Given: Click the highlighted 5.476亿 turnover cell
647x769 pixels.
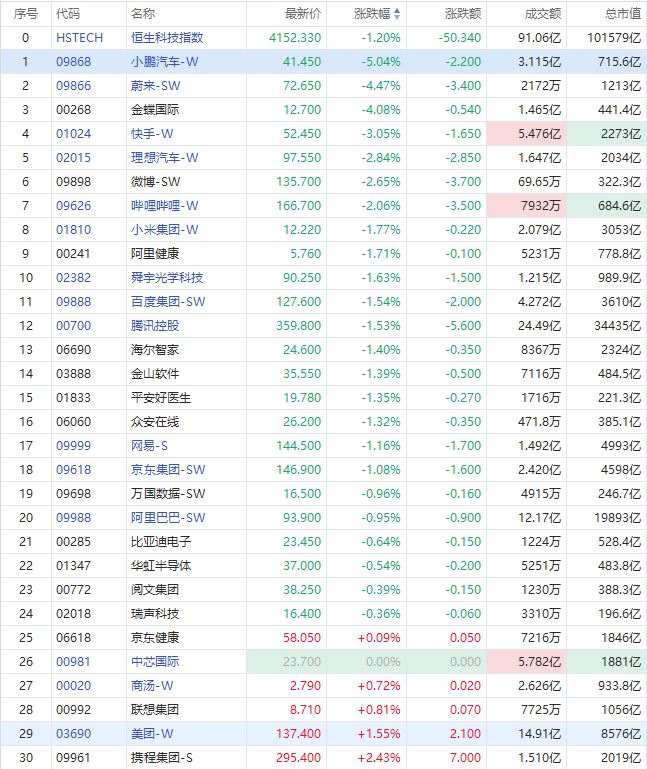Looking at the screenshot, I should click(x=527, y=134).
